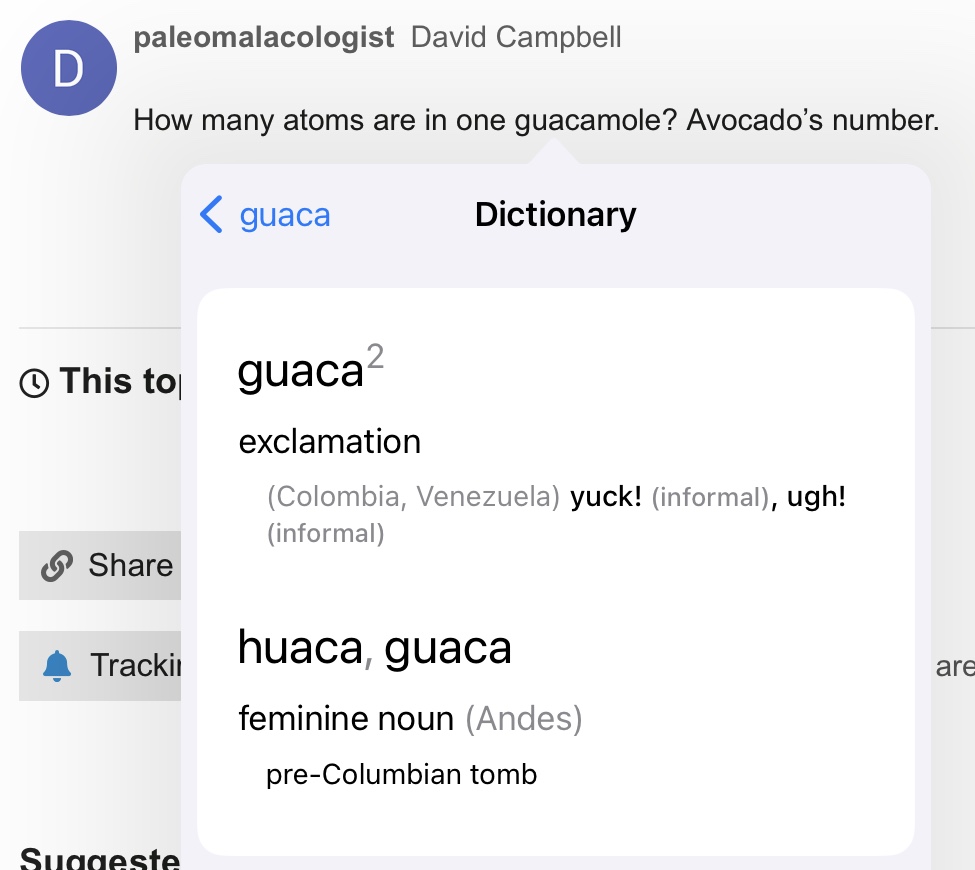Open paleomalacologist username profile
The image size is (975, 870).
coord(264,37)
